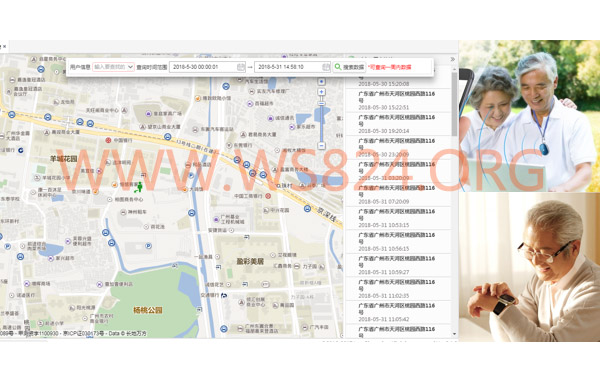
Task: Click the map zoom-in plus button
Action: pyautogui.click(x=321, y=92)
